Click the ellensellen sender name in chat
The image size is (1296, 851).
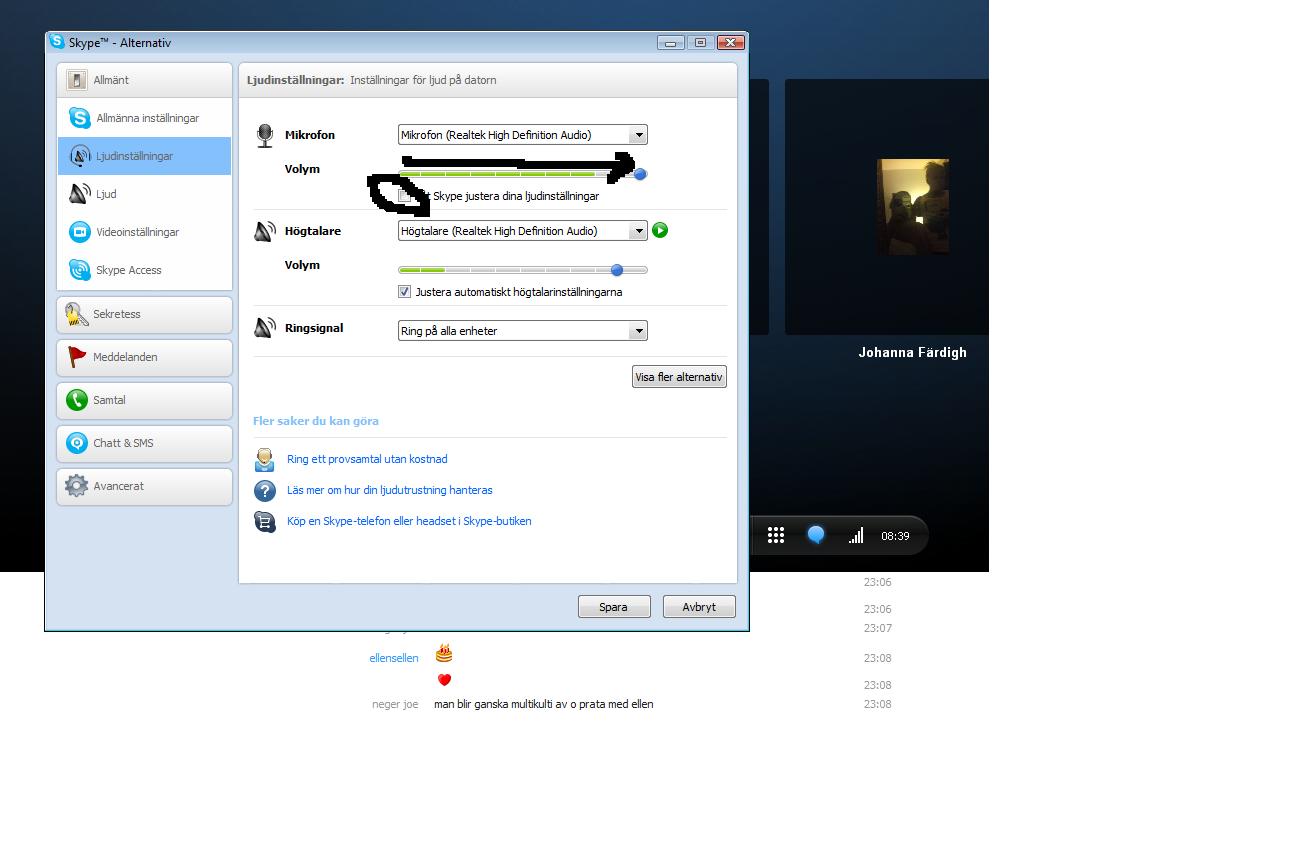pos(394,658)
